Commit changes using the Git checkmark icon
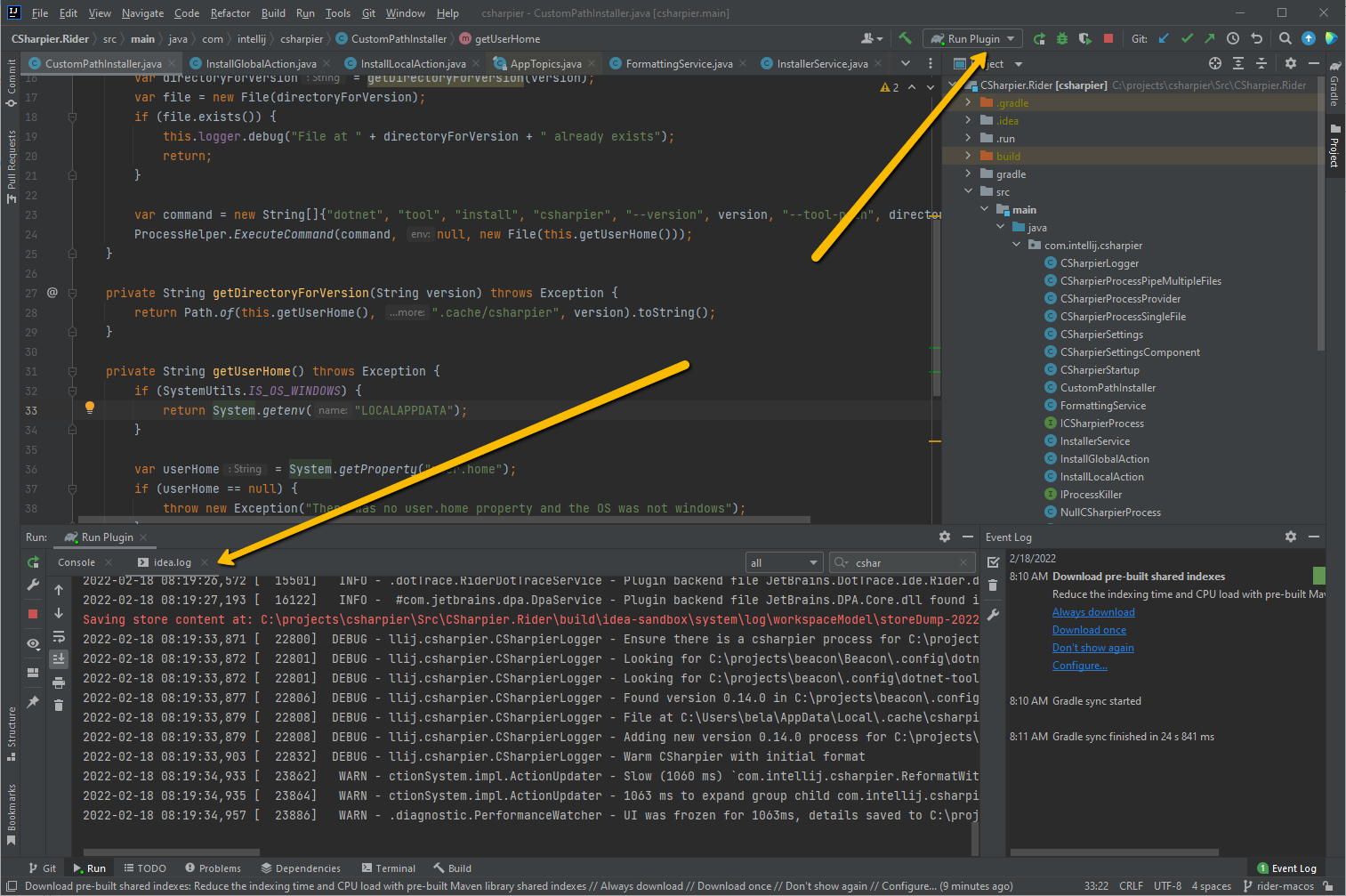The image size is (1346, 896). [x=1187, y=39]
